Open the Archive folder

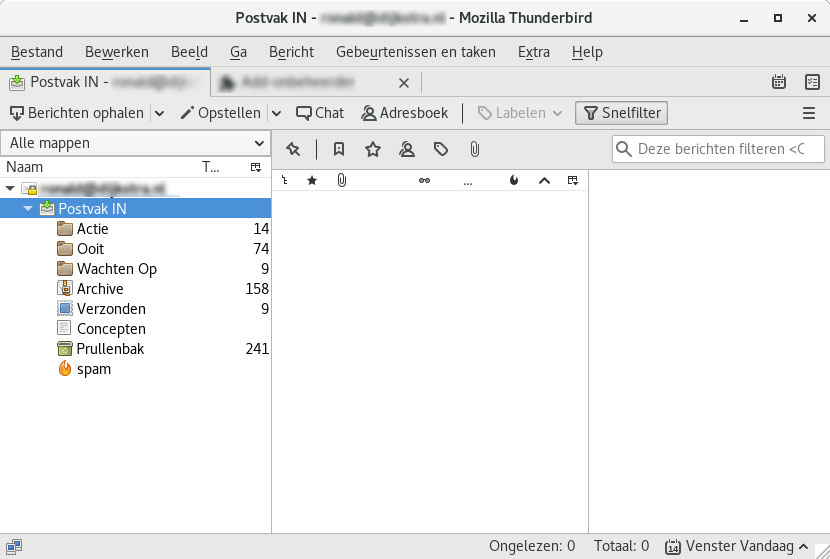click(x=136, y=289)
